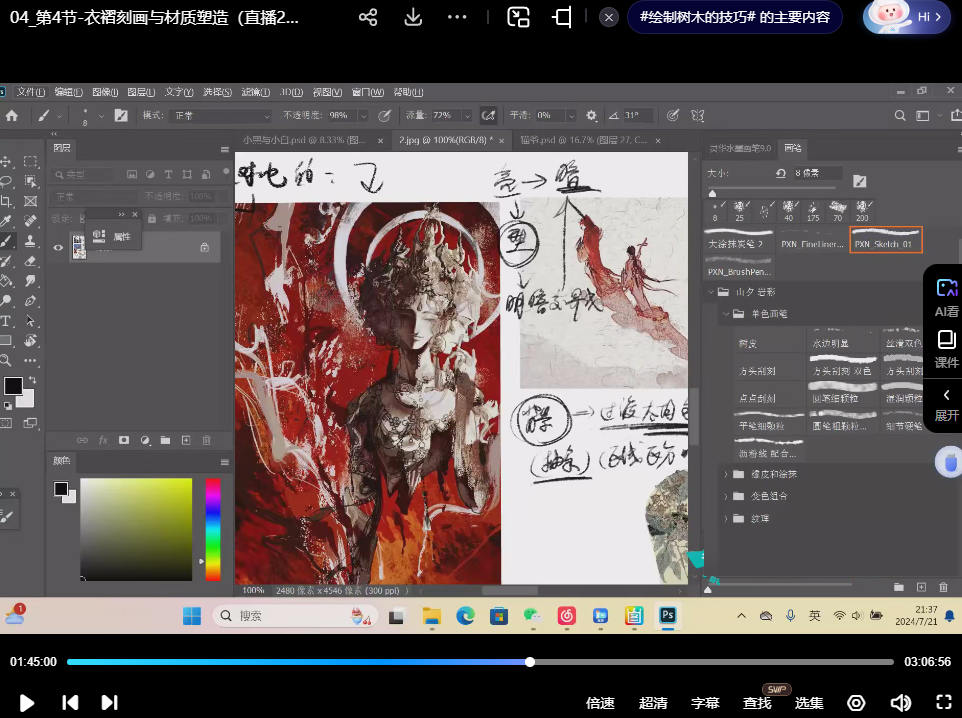Screen dimensions: 962x718
Task: Hide the layer using its eye icon
Action: (59, 247)
